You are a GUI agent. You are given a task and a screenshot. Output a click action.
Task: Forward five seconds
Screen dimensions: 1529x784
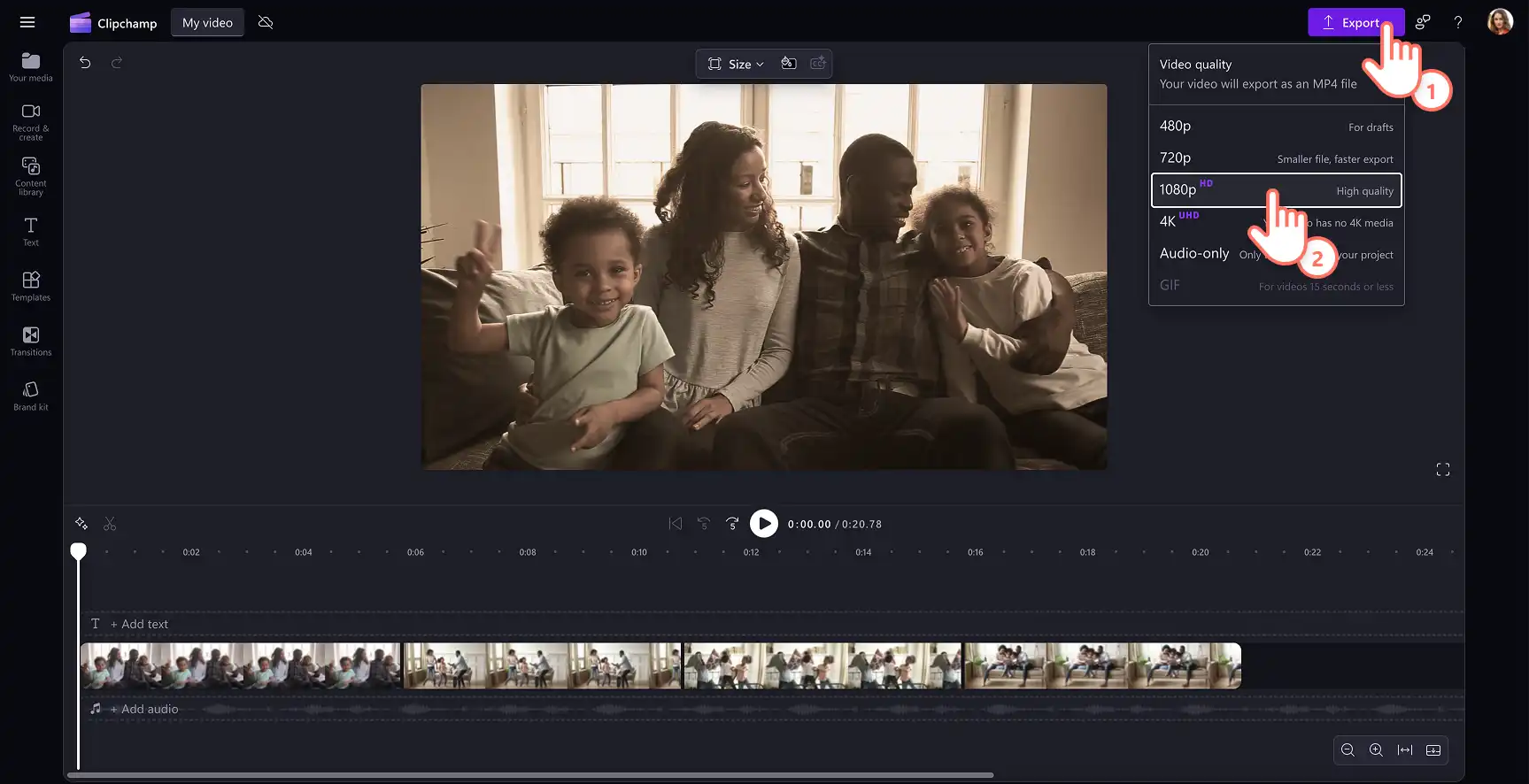tap(732, 524)
